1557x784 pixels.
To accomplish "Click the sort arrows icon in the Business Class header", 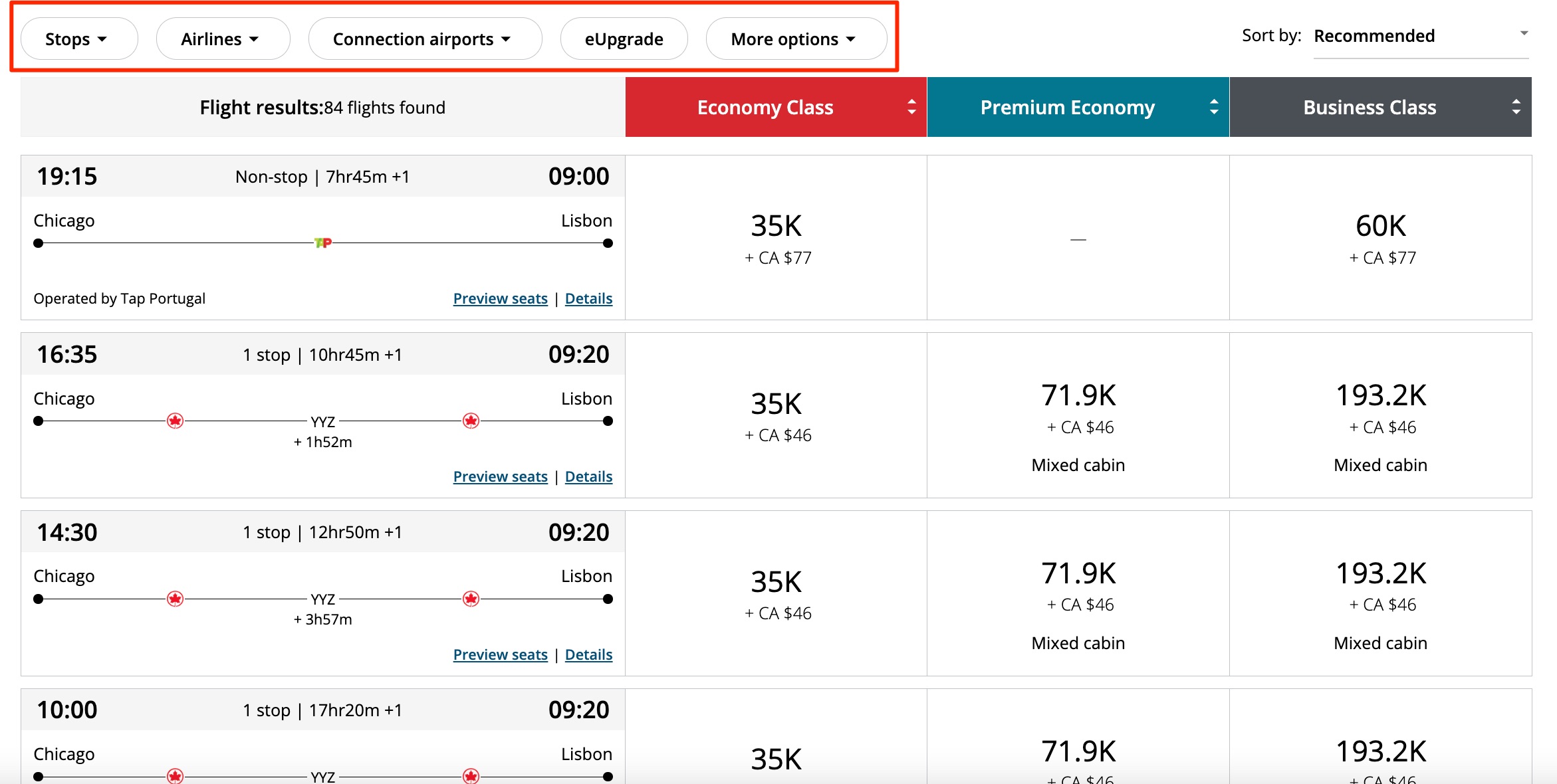I will (1516, 107).
